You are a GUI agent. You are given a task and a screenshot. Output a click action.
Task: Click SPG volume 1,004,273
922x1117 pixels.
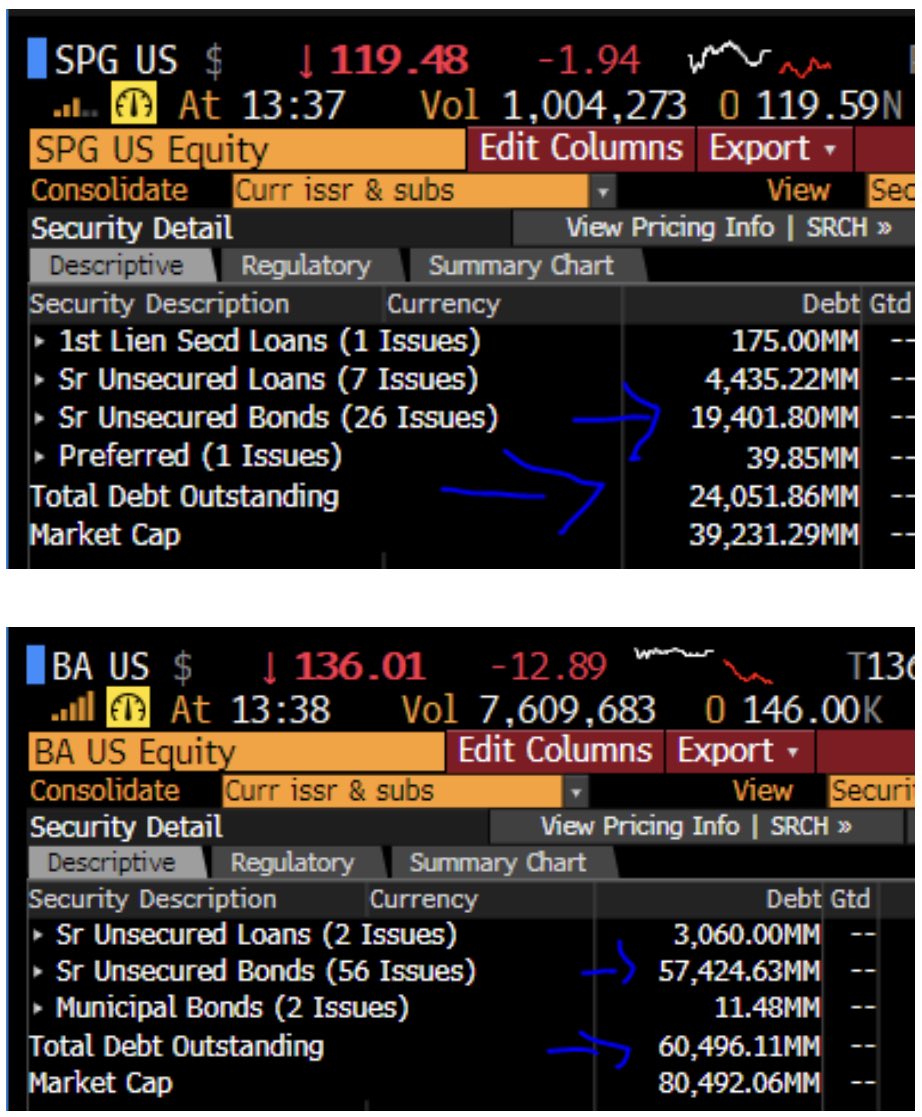point(594,105)
